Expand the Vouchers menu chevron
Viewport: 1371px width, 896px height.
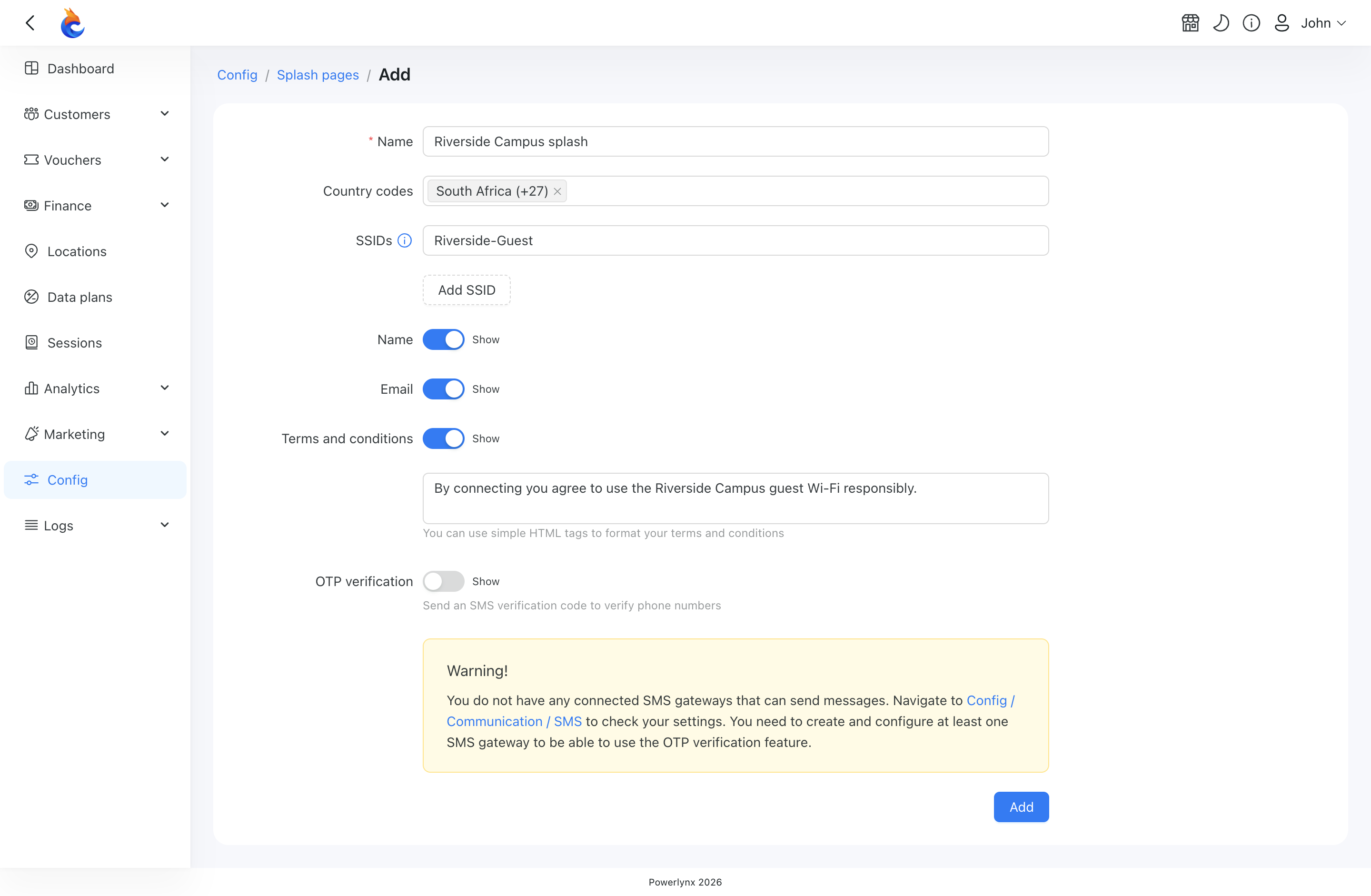point(165,159)
